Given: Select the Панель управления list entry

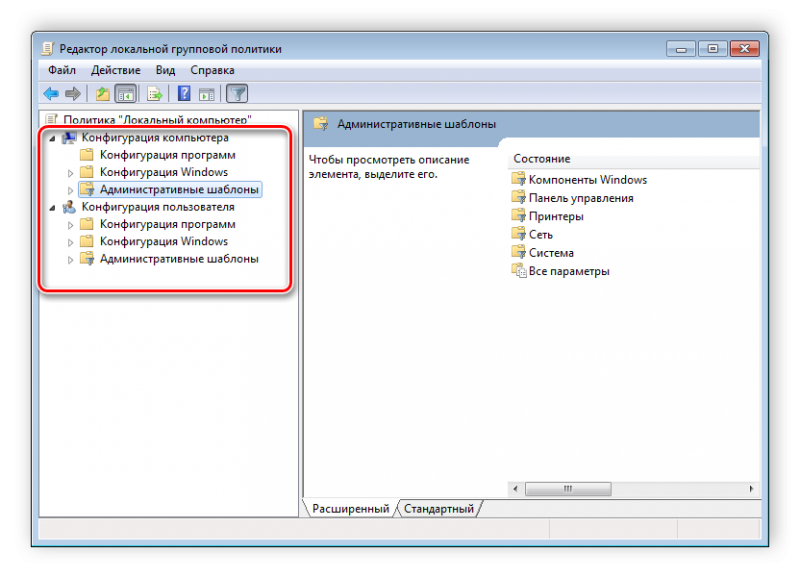Looking at the screenshot, I should tap(581, 198).
